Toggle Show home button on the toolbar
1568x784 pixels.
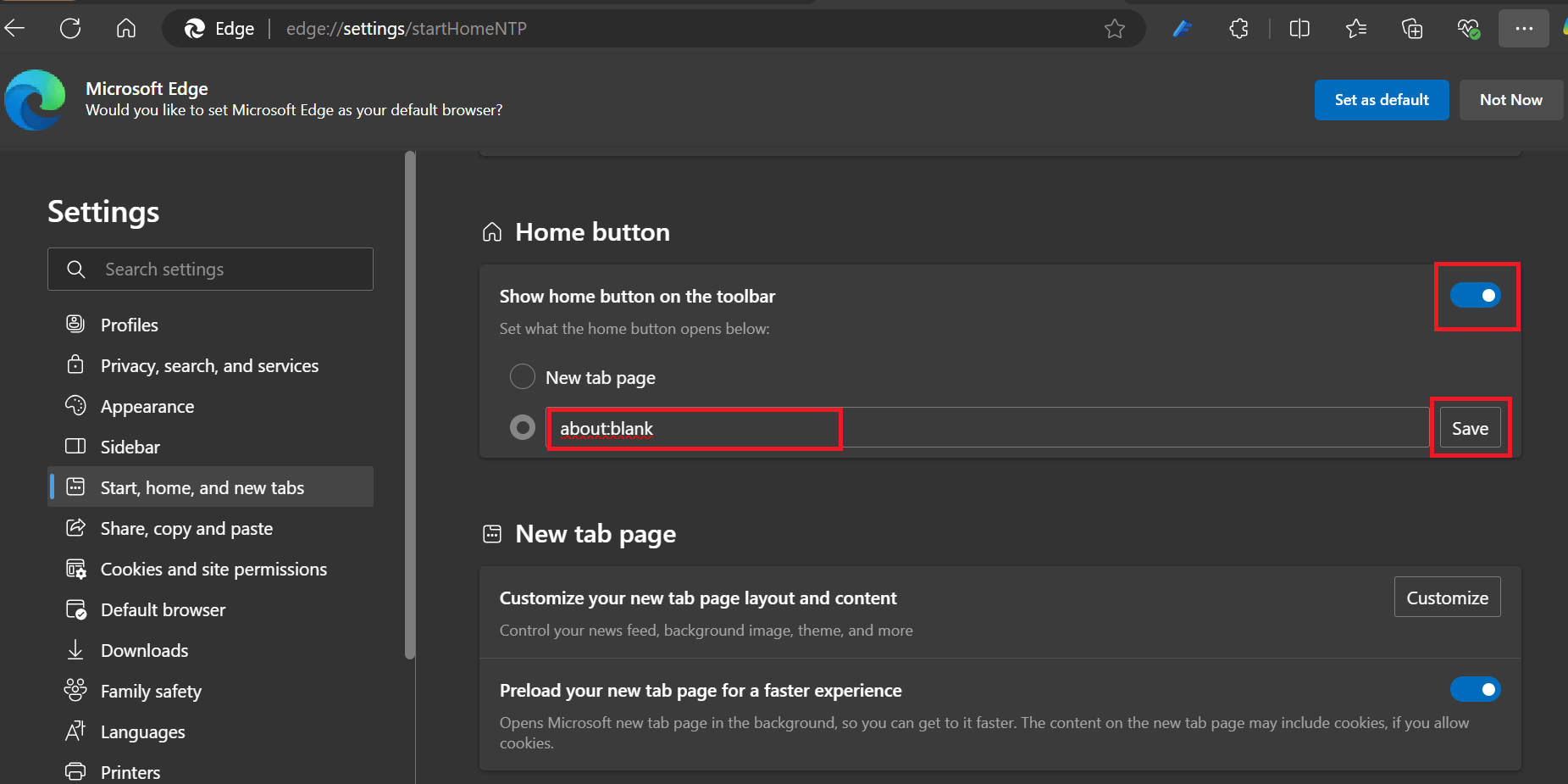[x=1475, y=296]
